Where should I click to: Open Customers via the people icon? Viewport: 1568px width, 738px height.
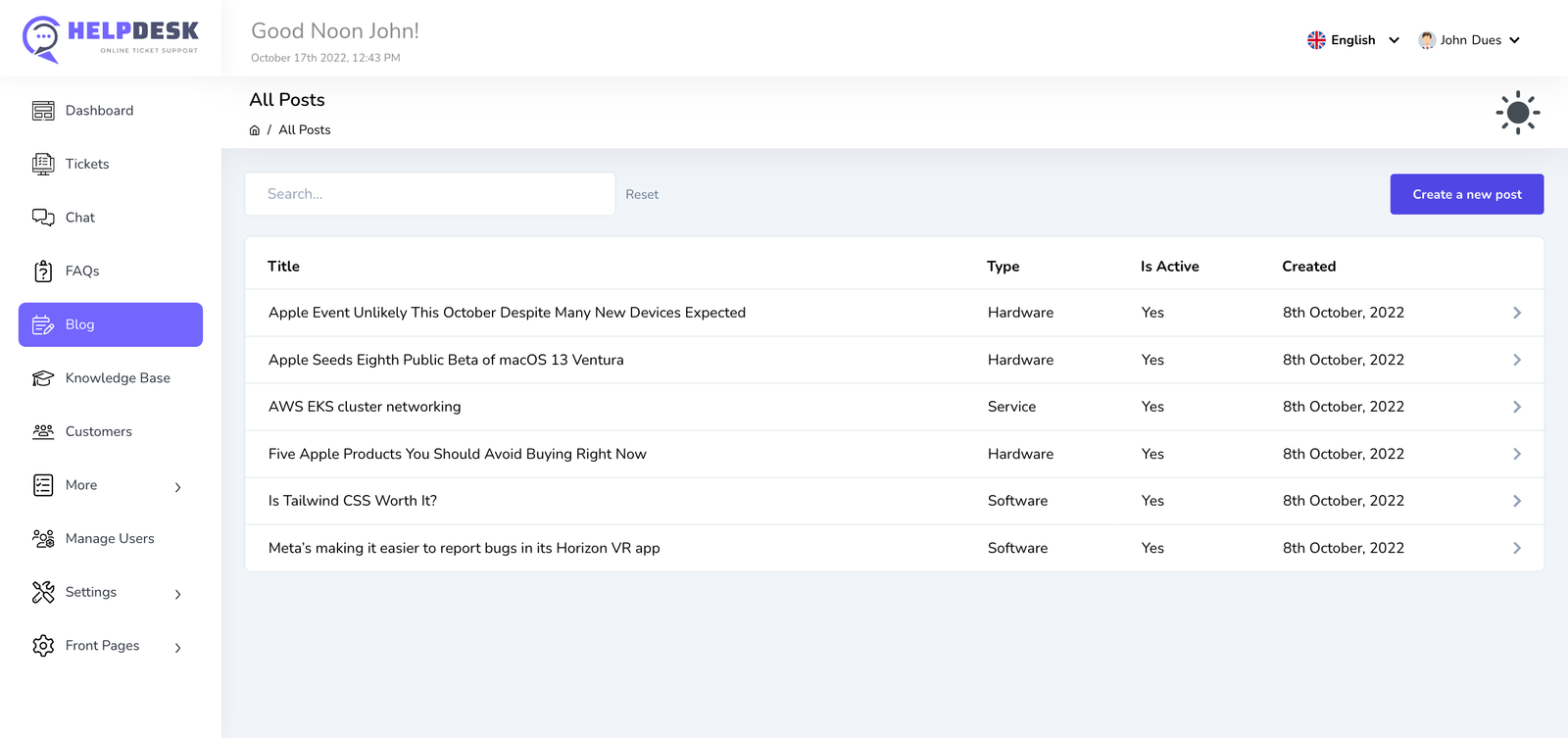pyautogui.click(x=43, y=431)
